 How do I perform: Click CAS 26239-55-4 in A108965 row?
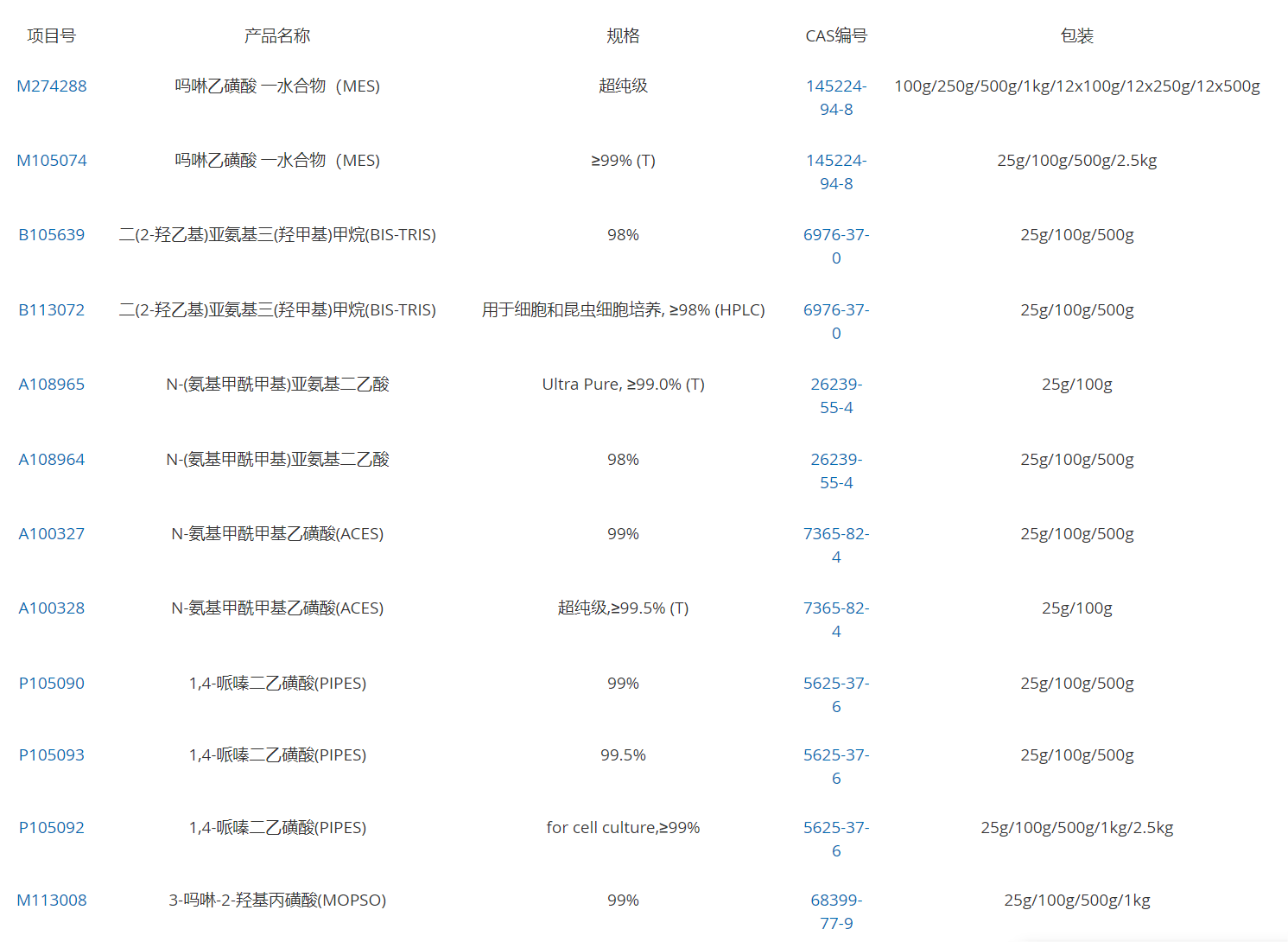(836, 396)
